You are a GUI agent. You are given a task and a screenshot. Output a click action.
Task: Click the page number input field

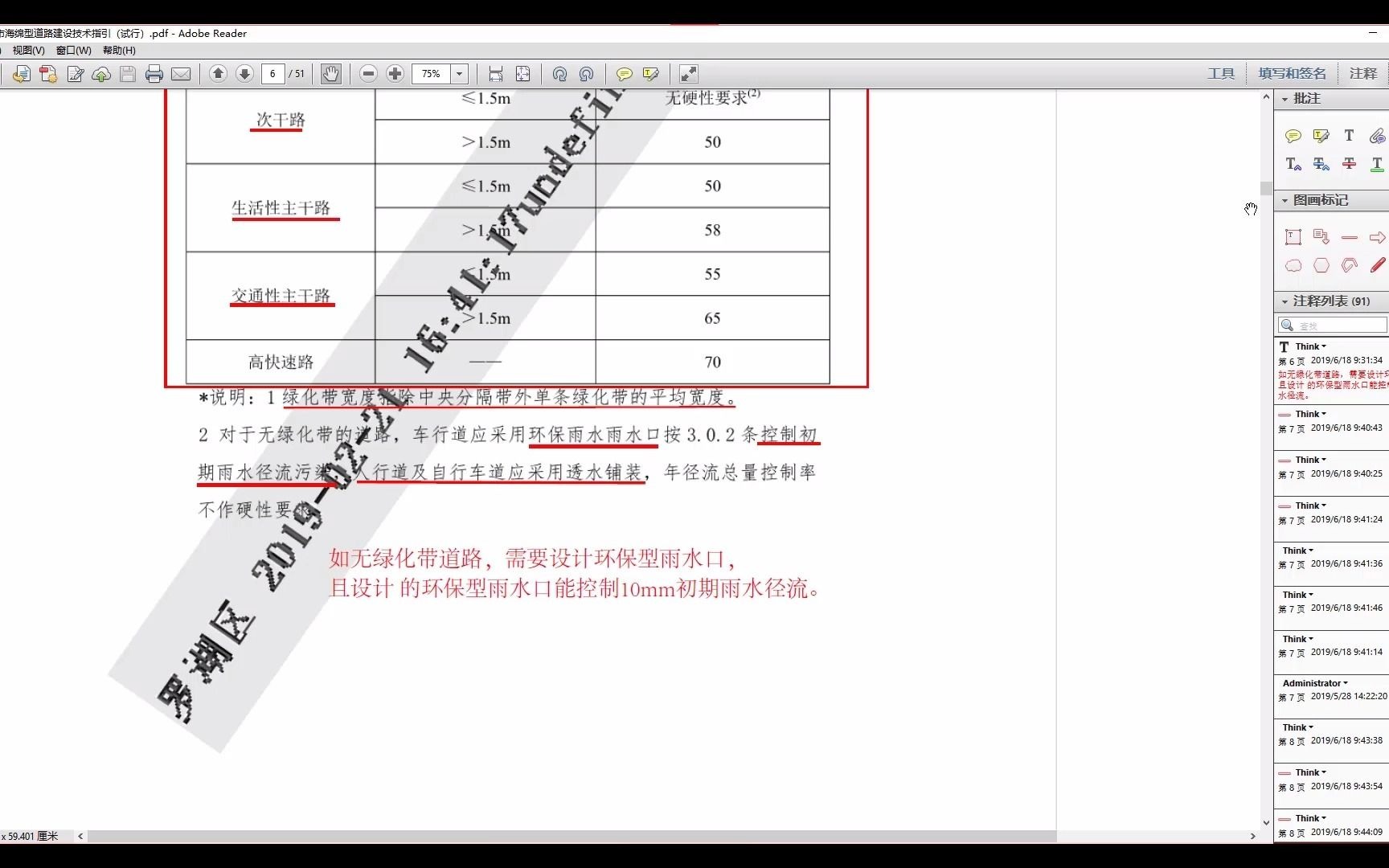(273, 74)
